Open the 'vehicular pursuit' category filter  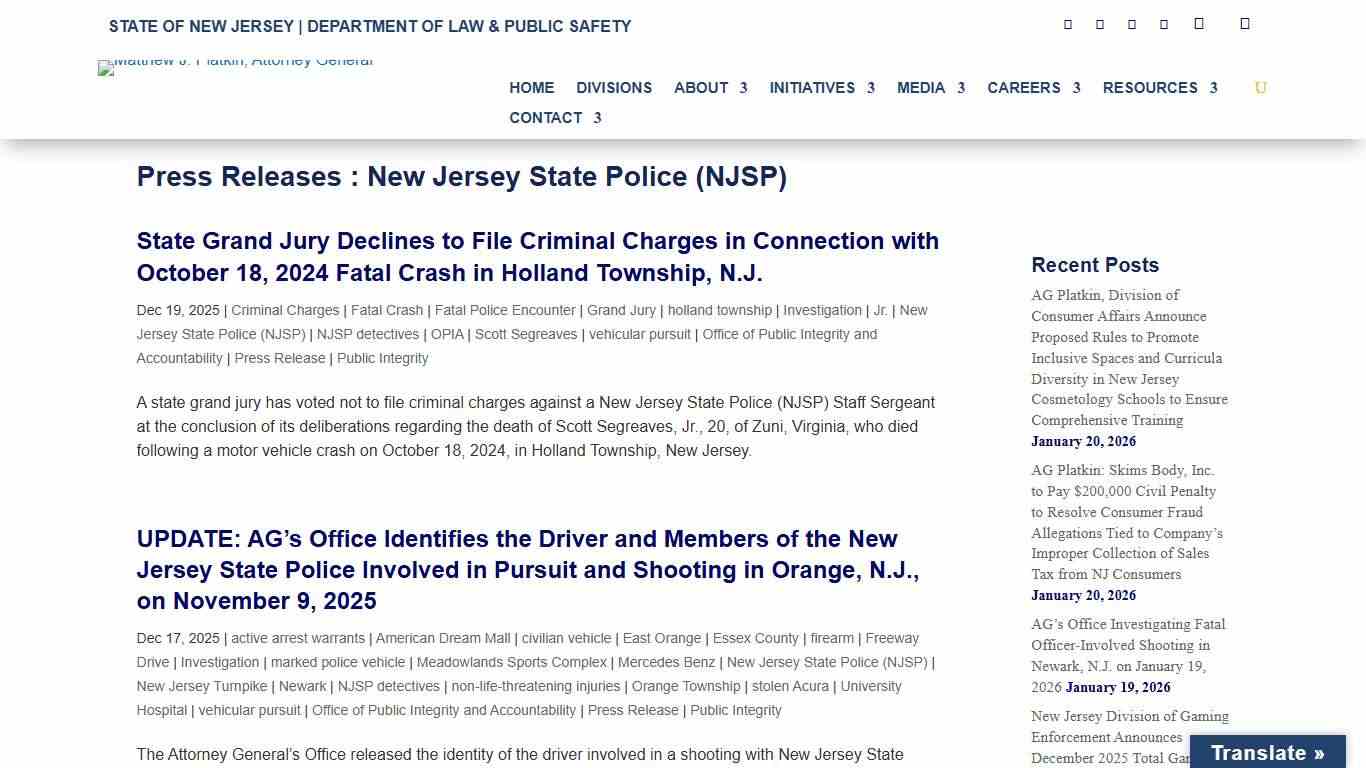tap(640, 334)
